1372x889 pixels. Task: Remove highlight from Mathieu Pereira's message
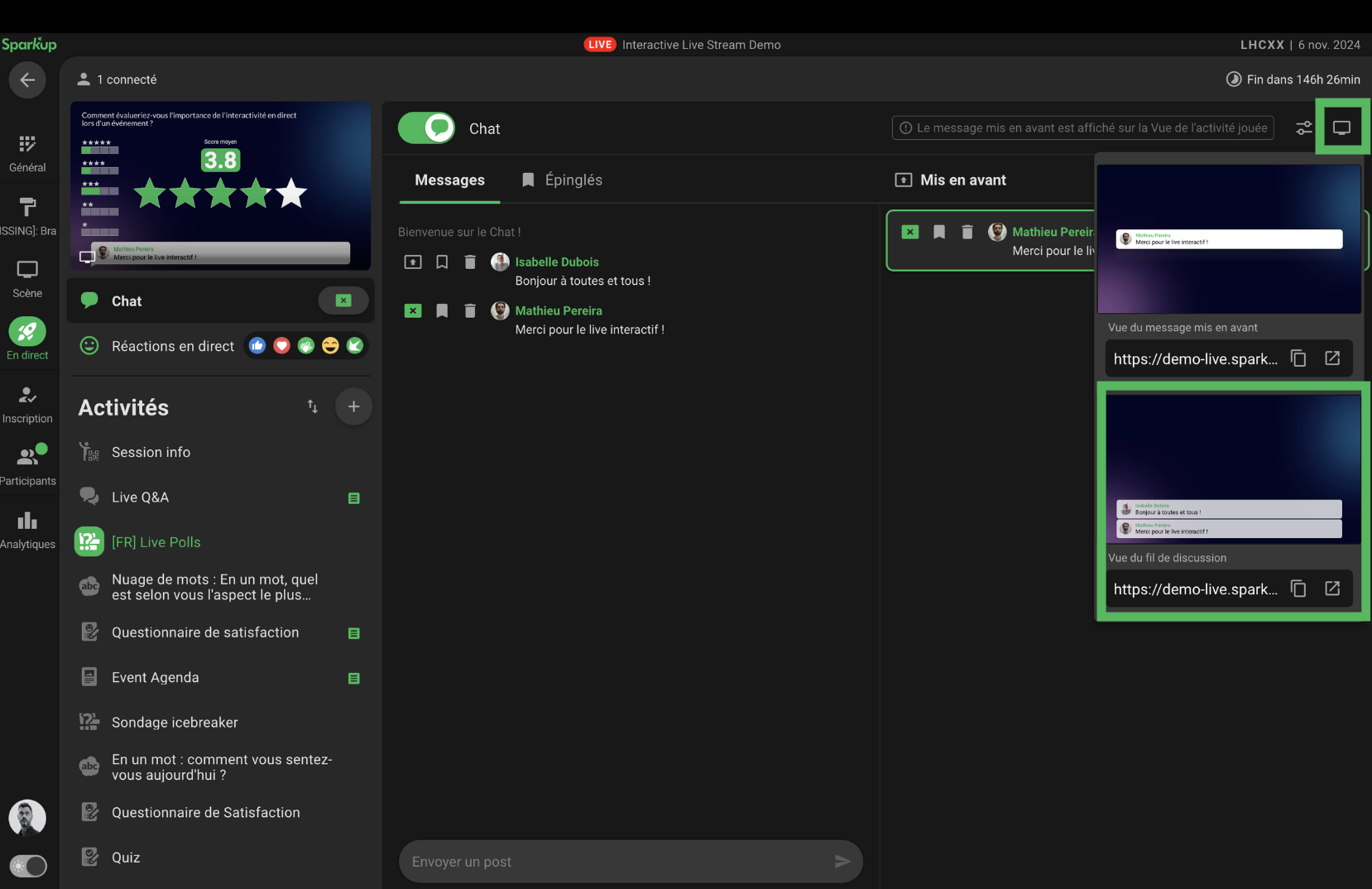coord(413,311)
